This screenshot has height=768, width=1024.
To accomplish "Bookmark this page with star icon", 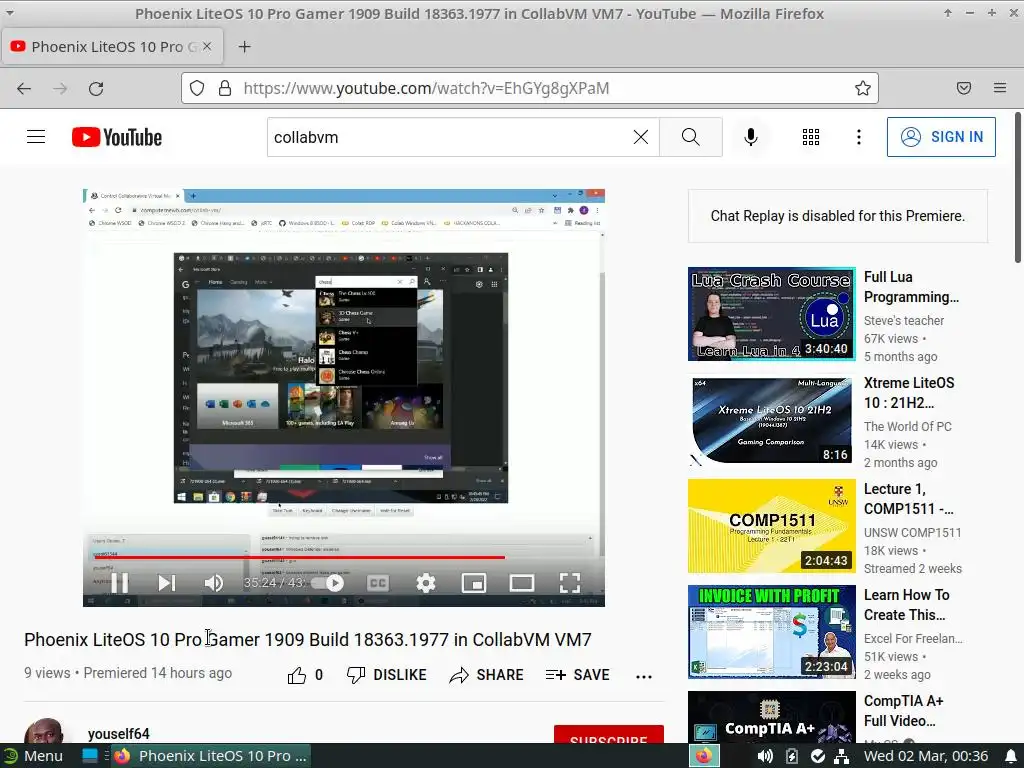I will [863, 88].
